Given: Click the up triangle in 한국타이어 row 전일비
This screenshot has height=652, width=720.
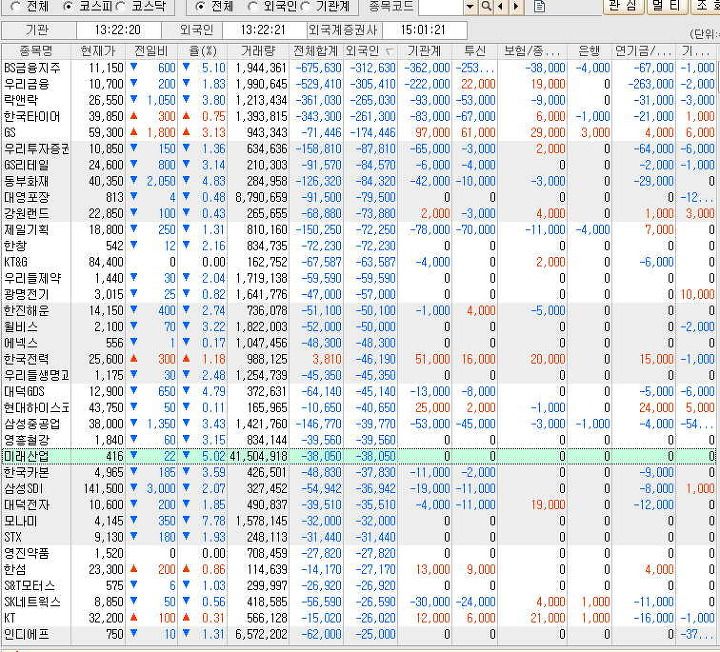Looking at the screenshot, I should click(134, 116).
